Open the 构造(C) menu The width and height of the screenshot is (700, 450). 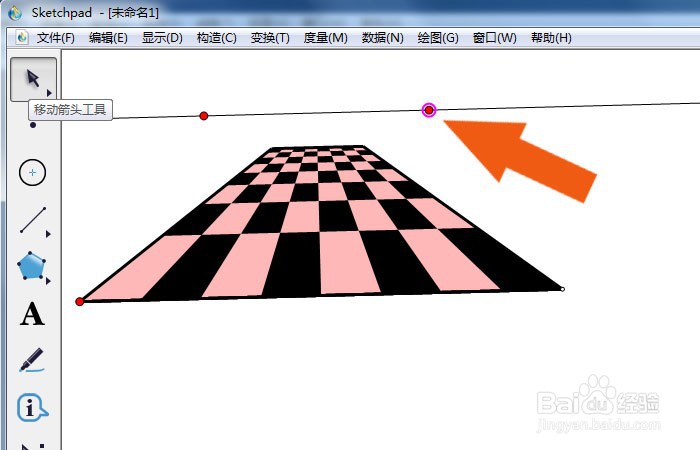pos(217,38)
